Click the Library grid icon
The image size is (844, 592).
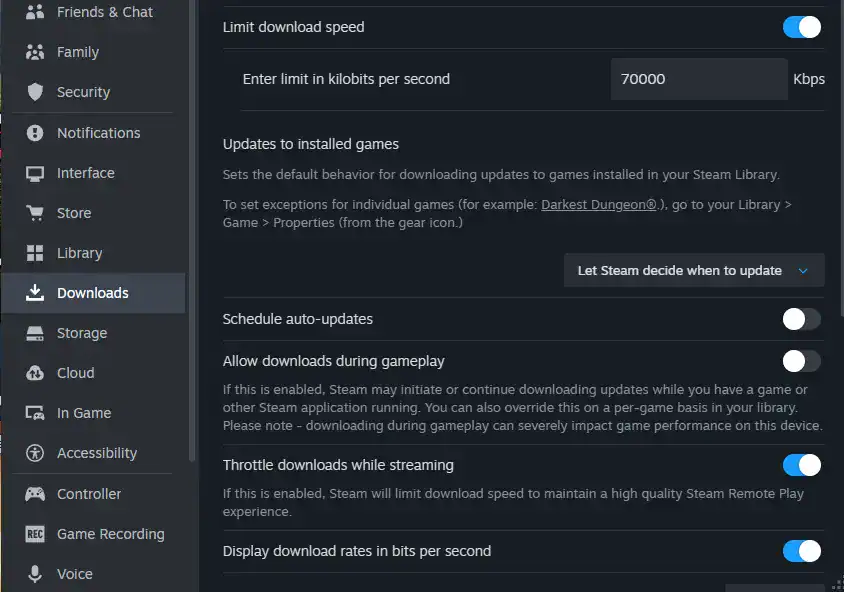(x=35, y=253)
